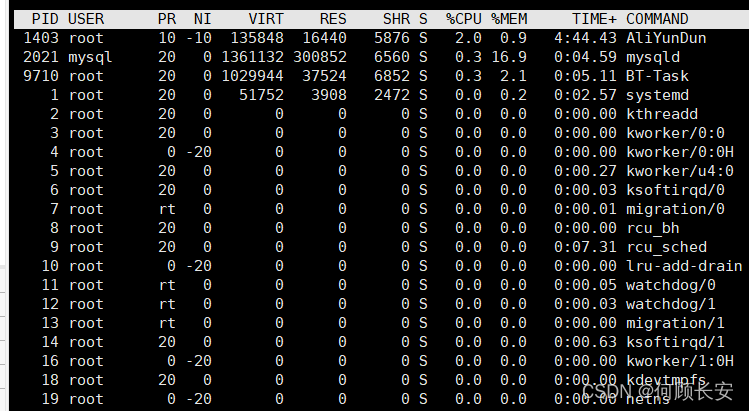Image resolution: width=749 pixels, height=411 pixels.
Task: Click the 4:44.43 time value
Action: [x=585, y=38]
